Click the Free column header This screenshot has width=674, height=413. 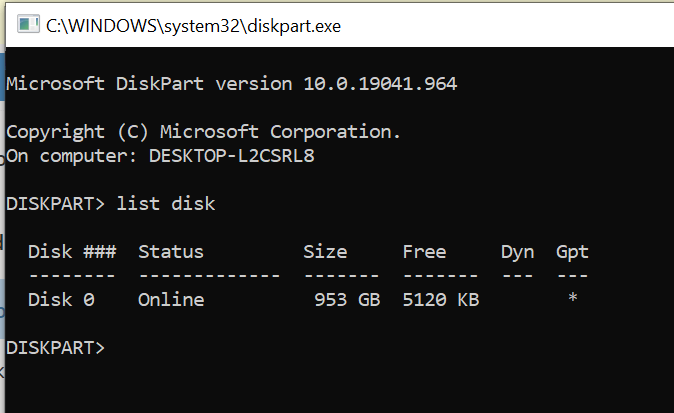424,252
